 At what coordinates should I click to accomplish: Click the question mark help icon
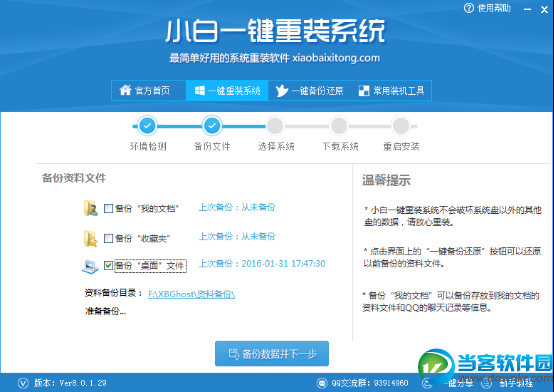coord(468,8)
